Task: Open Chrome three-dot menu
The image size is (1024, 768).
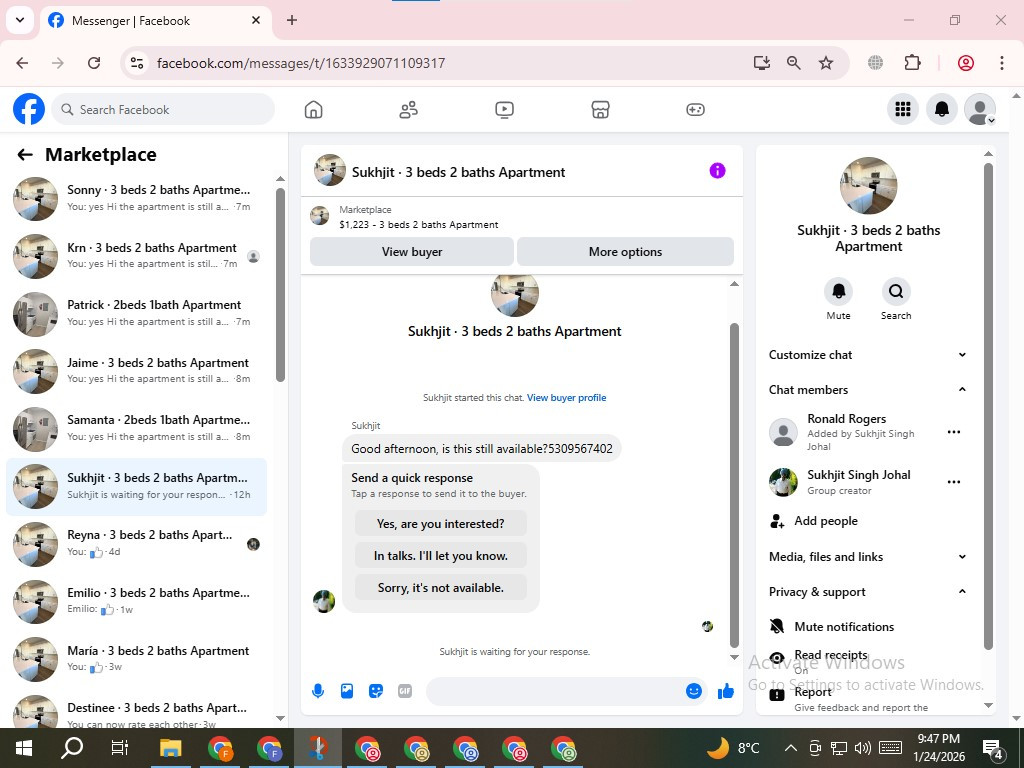Action: (1001, 63)
